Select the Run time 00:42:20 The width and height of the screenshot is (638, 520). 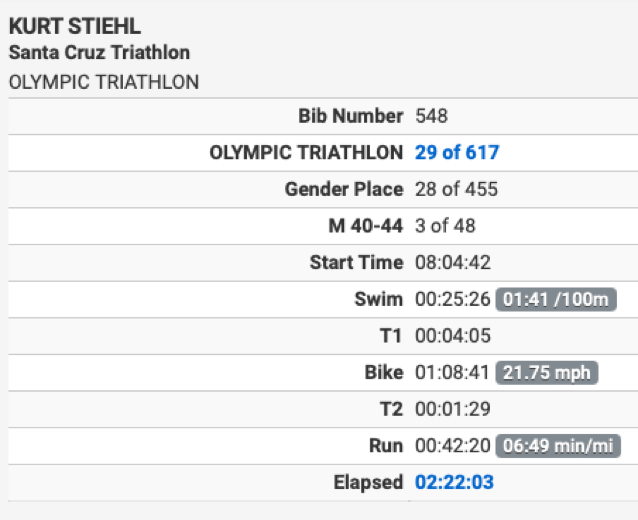tap(452, 446)
